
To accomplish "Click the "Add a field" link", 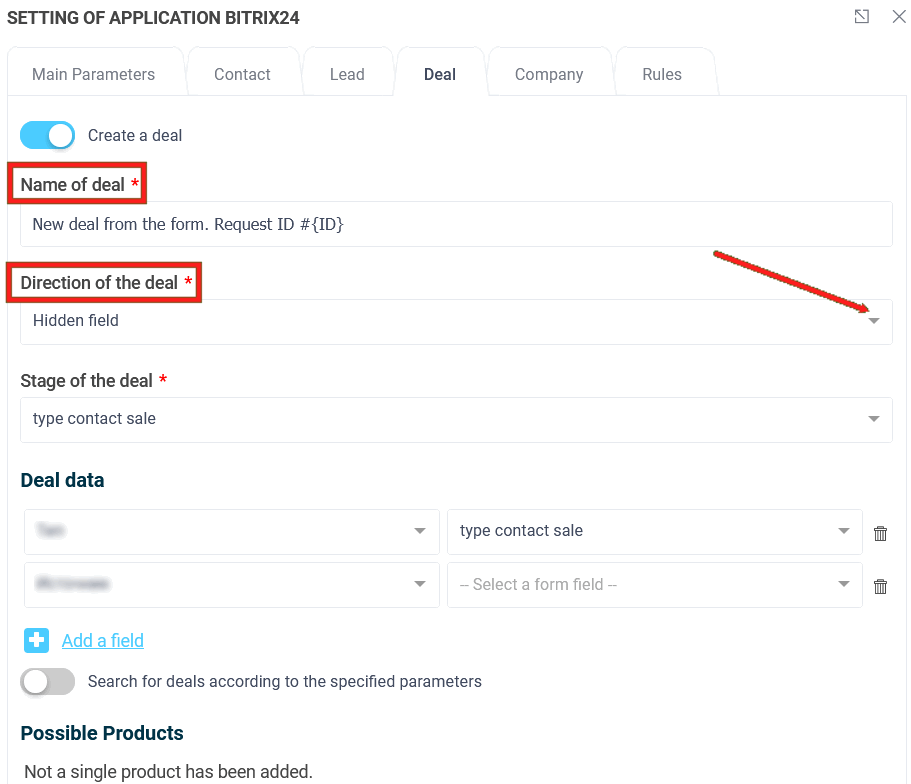I will point(102,640).
